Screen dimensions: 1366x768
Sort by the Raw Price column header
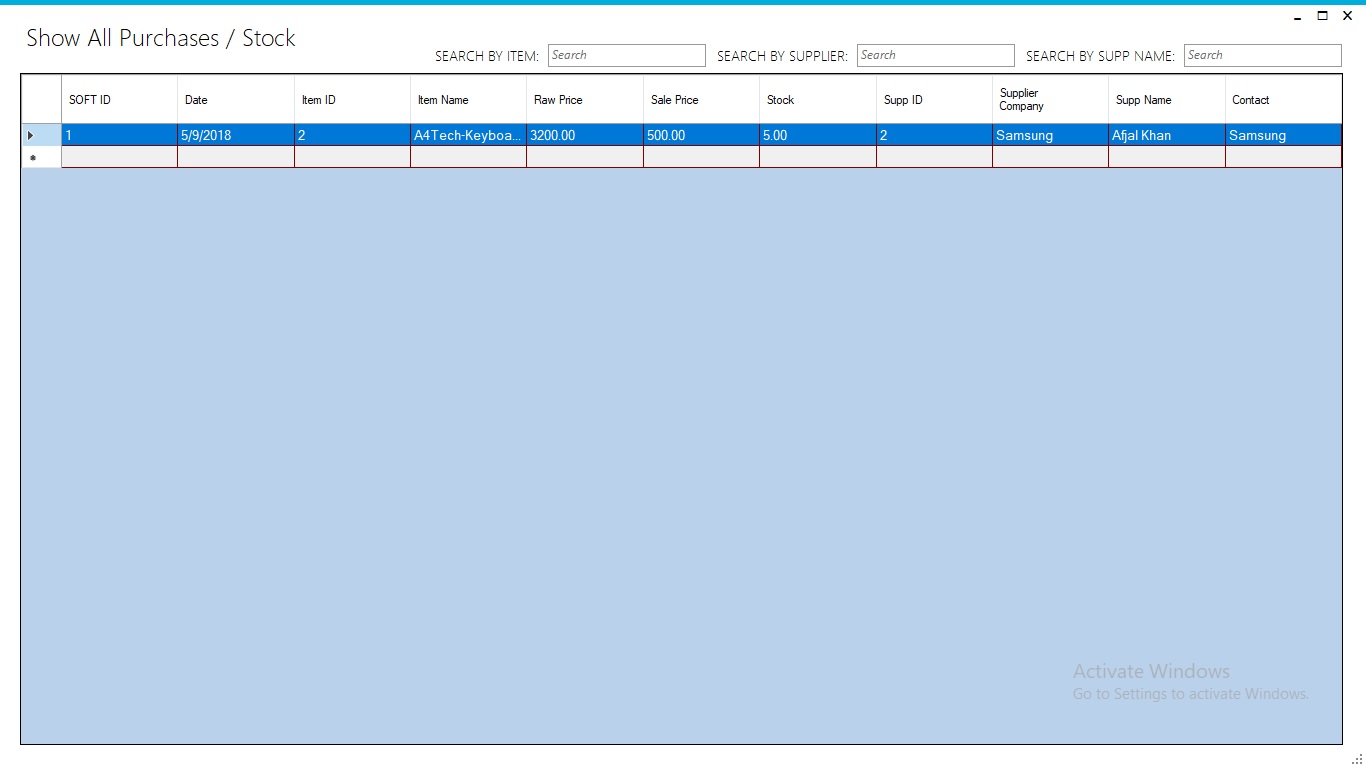pyautogui.click(x=585, y=100)
